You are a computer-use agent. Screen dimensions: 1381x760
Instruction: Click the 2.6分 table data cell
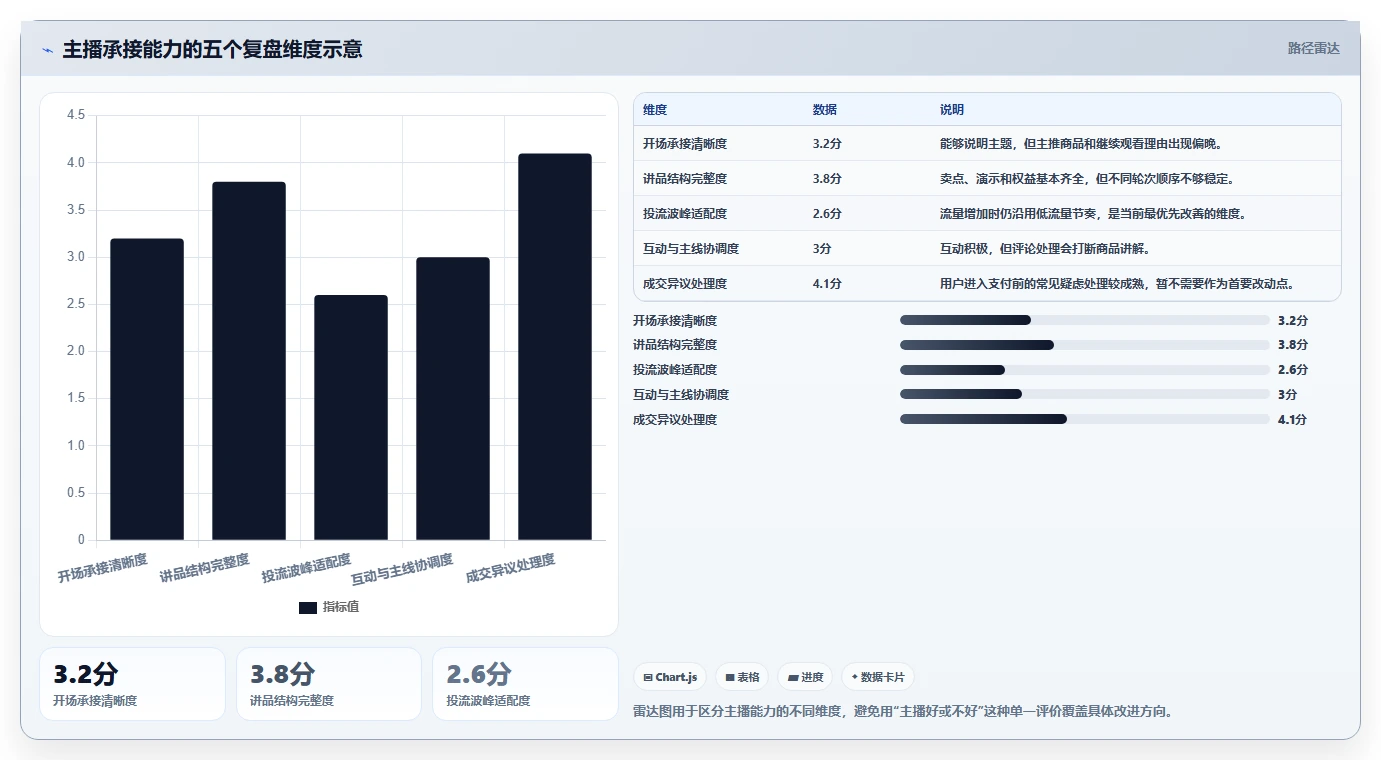click(827, 214)
